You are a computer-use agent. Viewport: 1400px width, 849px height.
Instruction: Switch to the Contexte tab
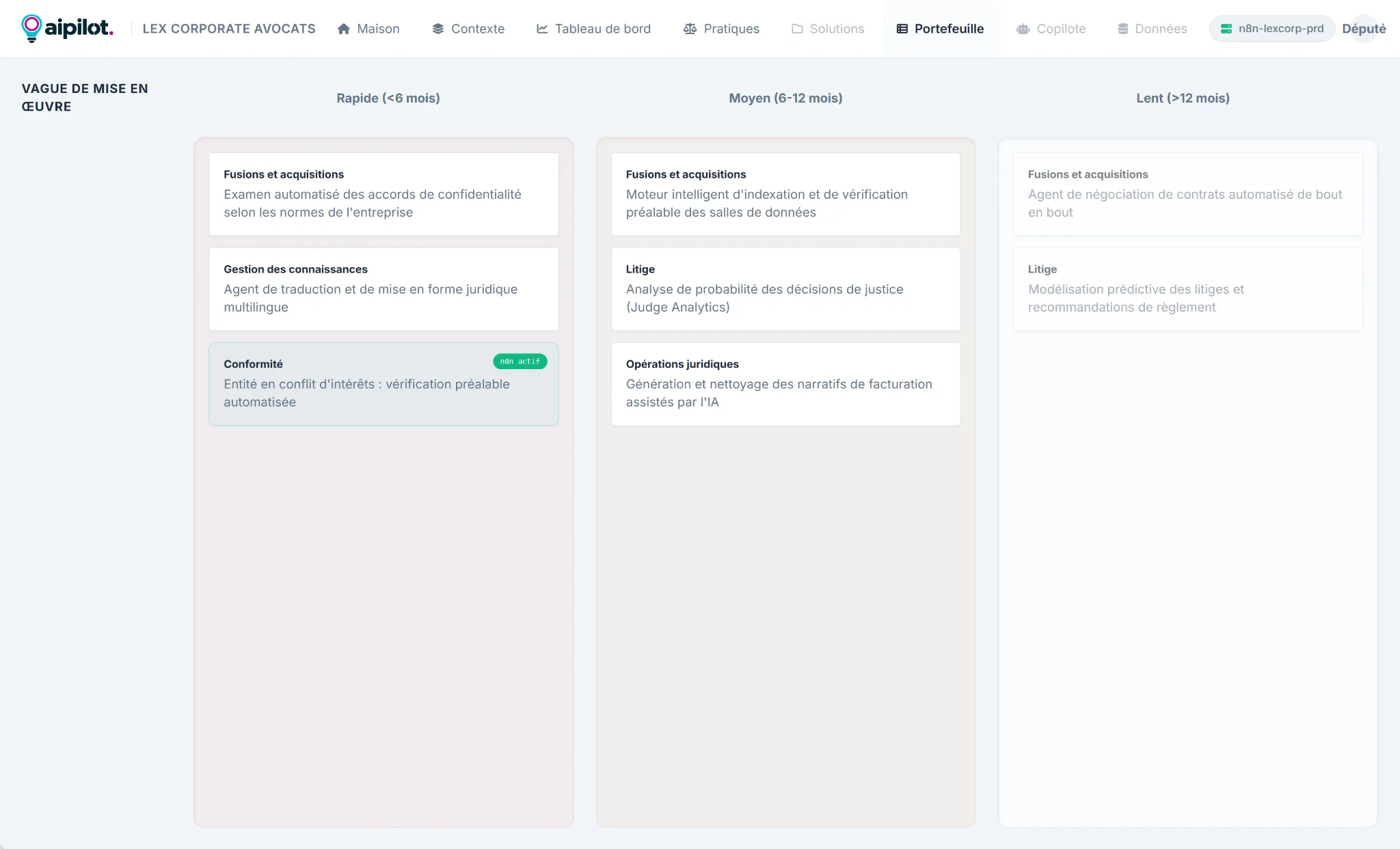[x=468, y=29]
